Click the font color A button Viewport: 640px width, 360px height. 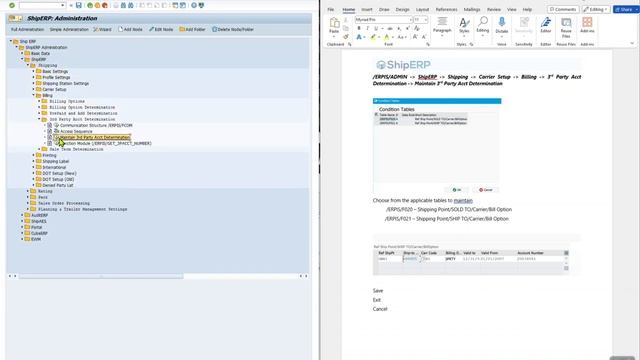coord(387,37)
